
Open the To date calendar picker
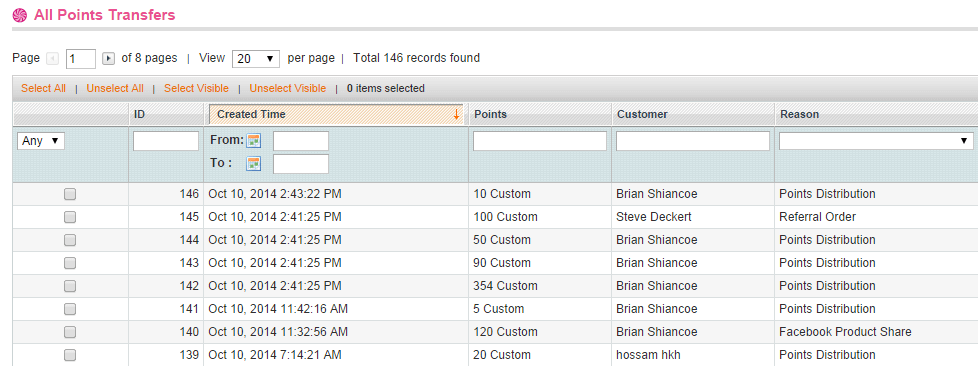click(x=254, y=164)
